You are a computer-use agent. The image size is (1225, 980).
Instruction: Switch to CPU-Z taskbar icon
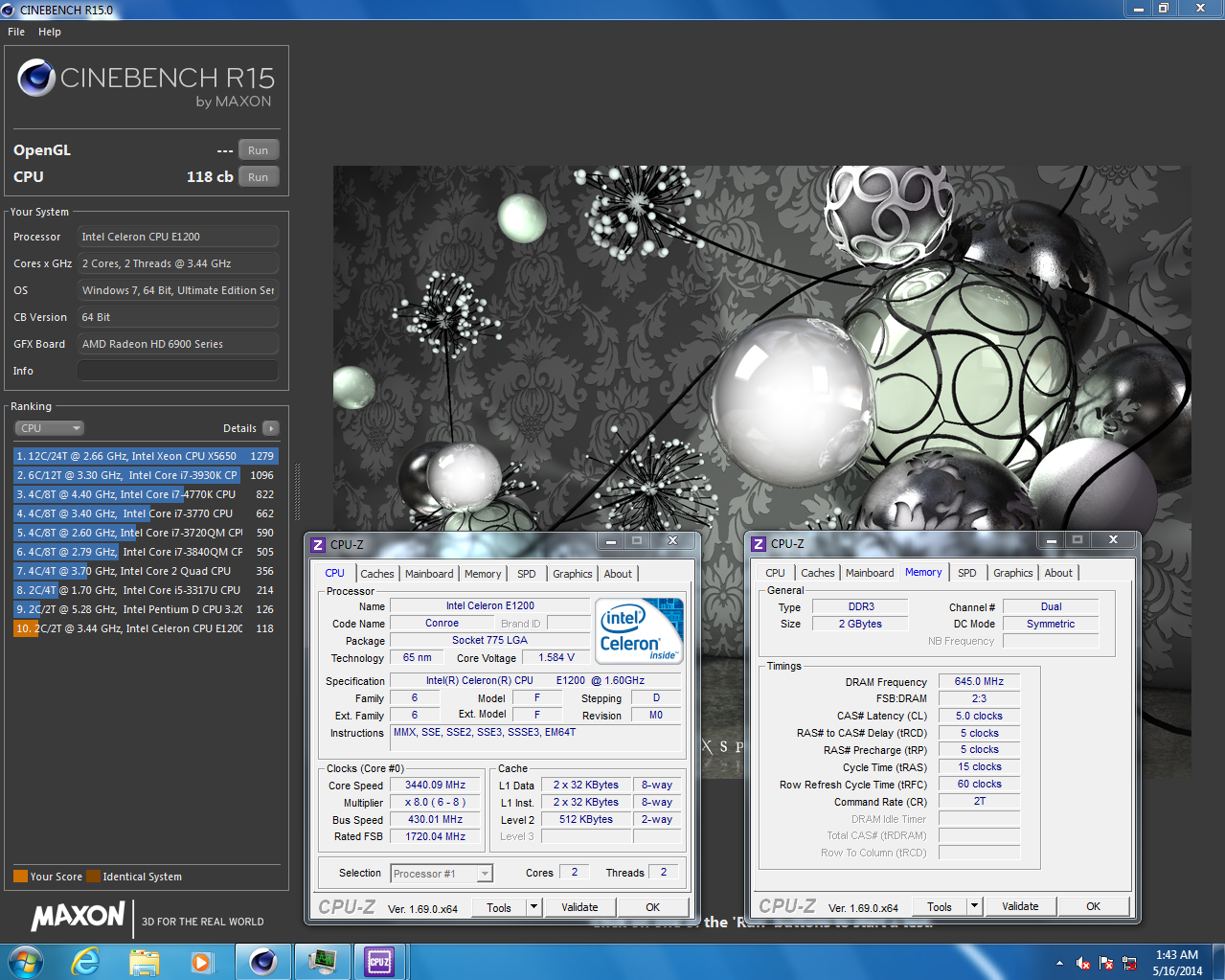[379, 961]
